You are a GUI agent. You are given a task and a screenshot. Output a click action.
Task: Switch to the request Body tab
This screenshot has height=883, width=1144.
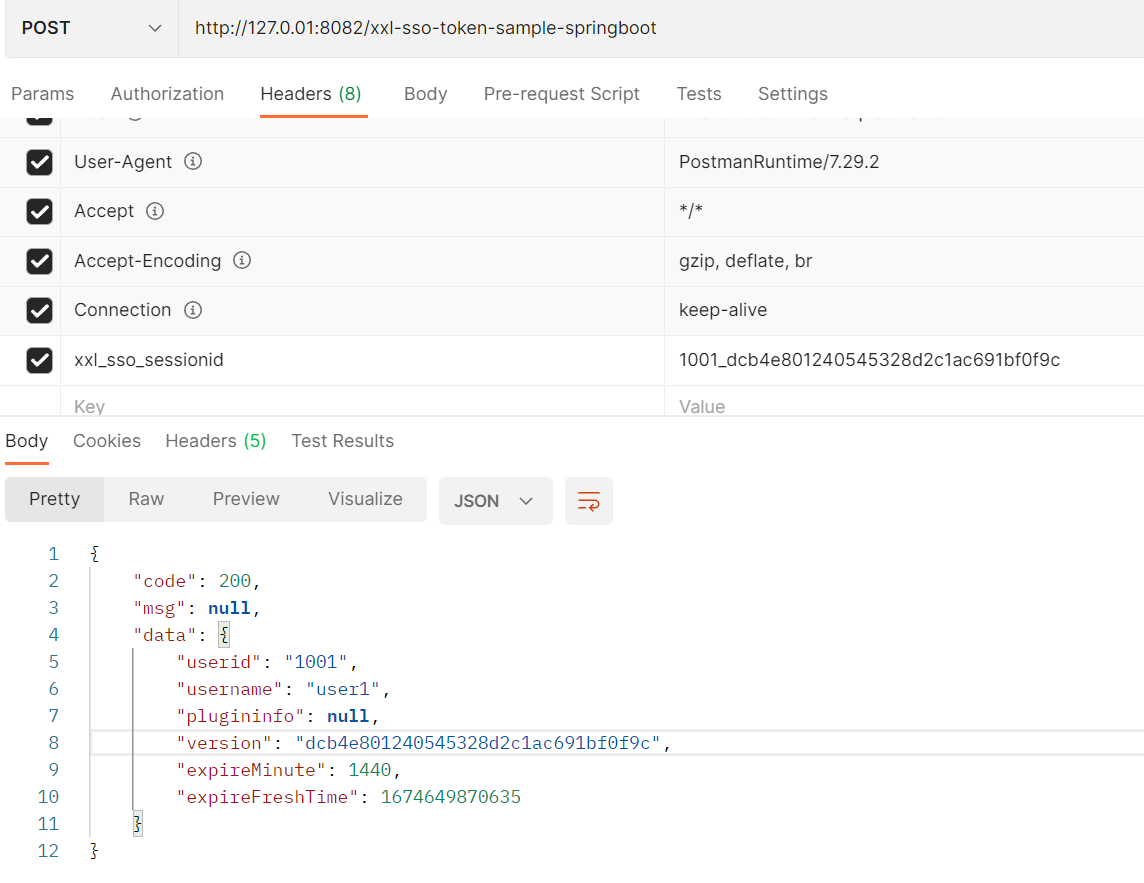[x=425, y=94]
